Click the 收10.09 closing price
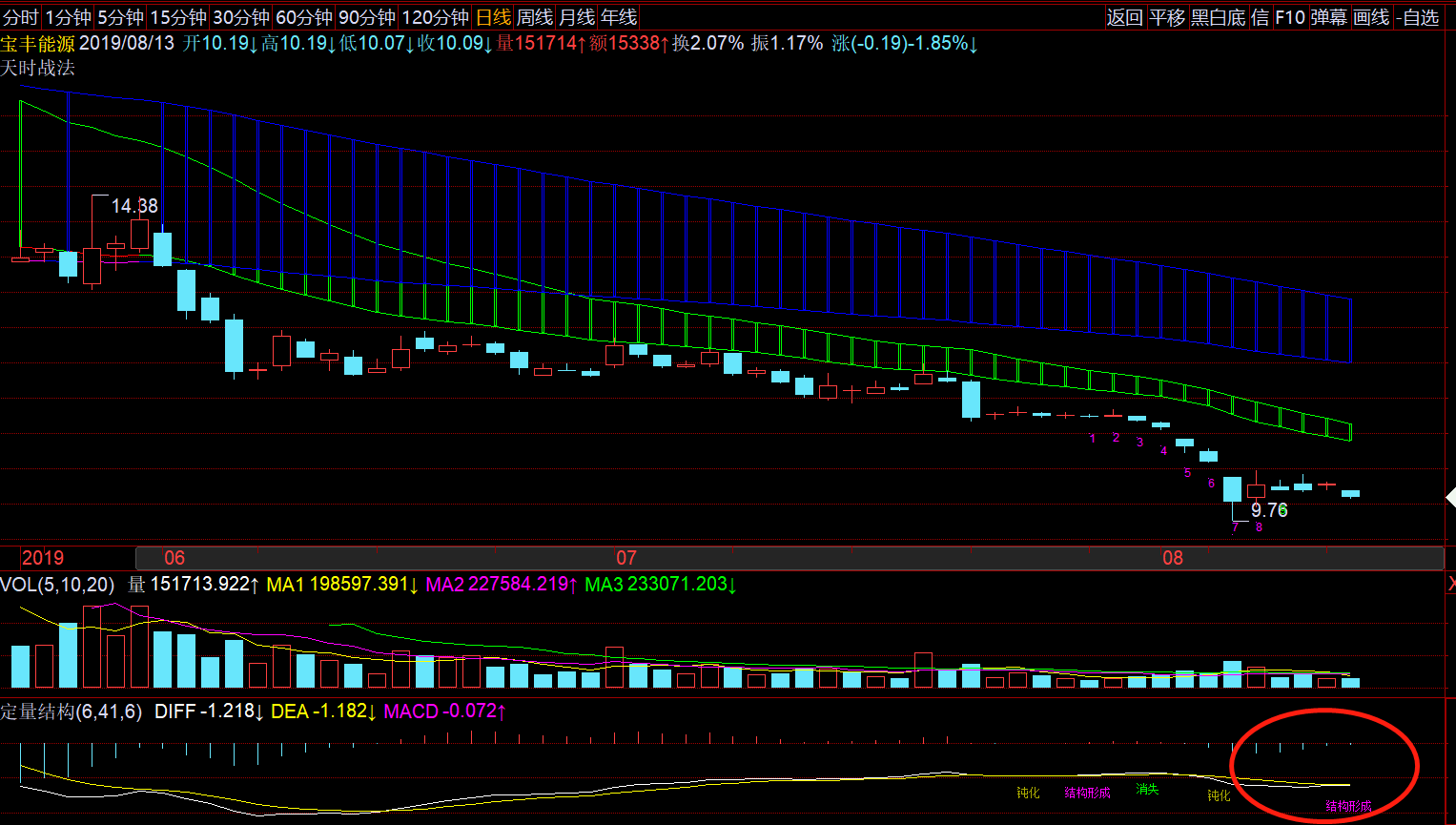 click(x=456, y=43)
